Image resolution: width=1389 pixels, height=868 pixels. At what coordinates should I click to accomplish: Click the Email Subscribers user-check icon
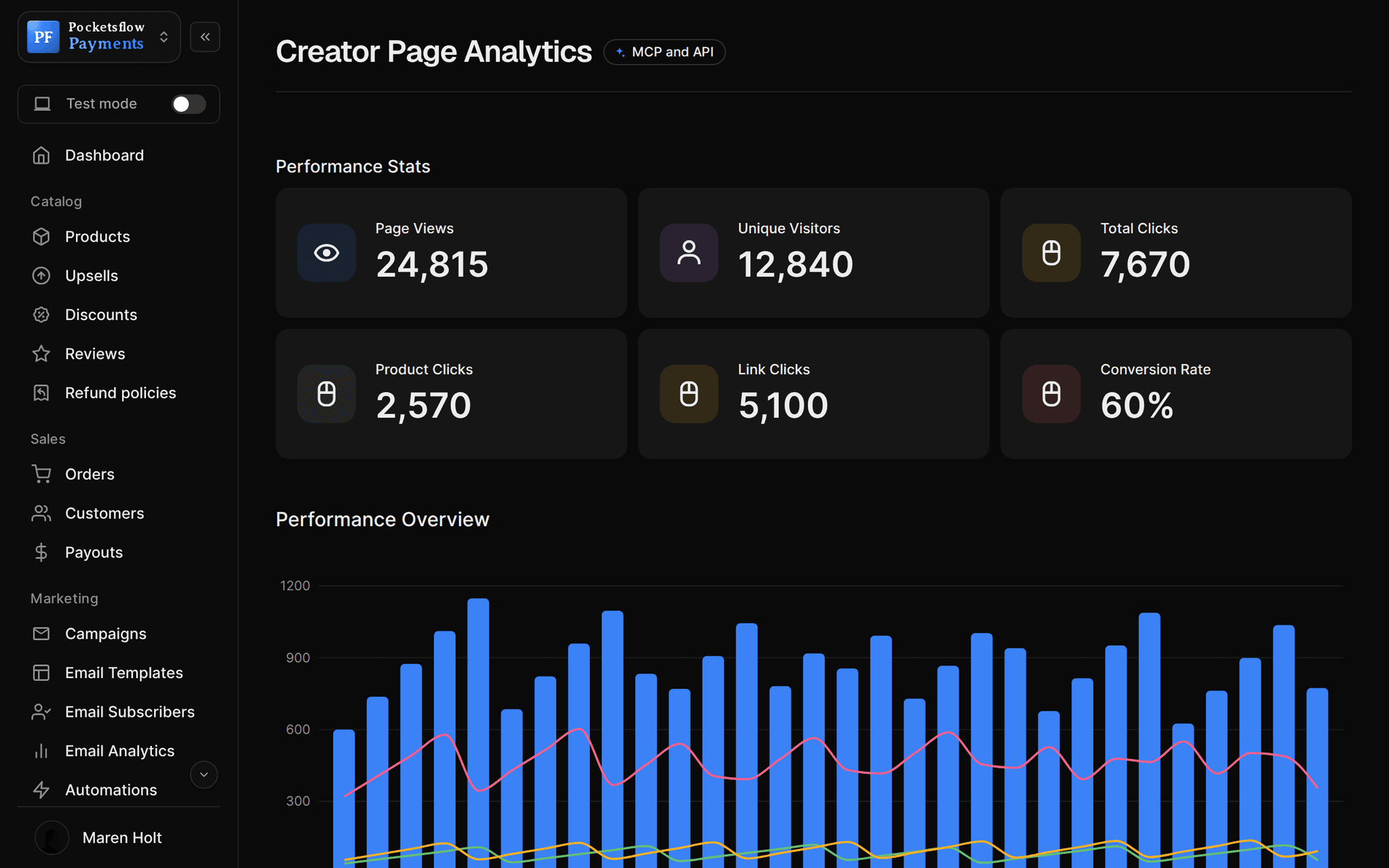click(41, 712)
